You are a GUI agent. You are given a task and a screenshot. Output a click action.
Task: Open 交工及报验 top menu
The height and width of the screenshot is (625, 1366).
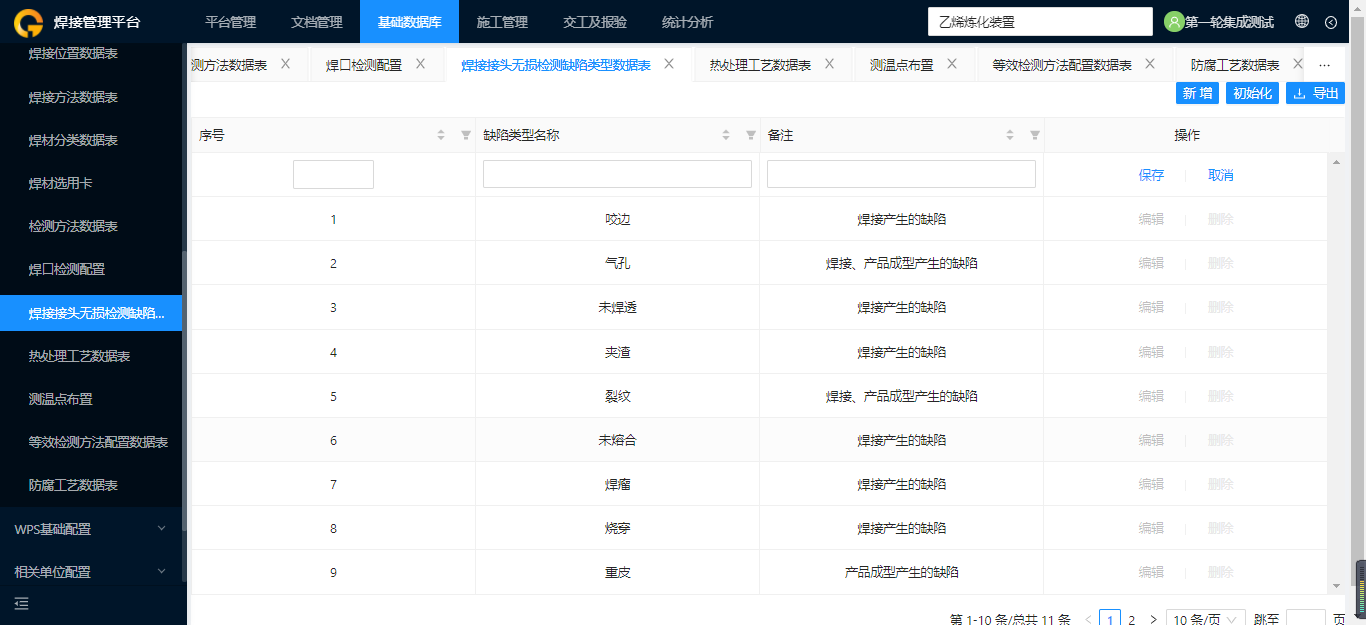click(595, 22)
